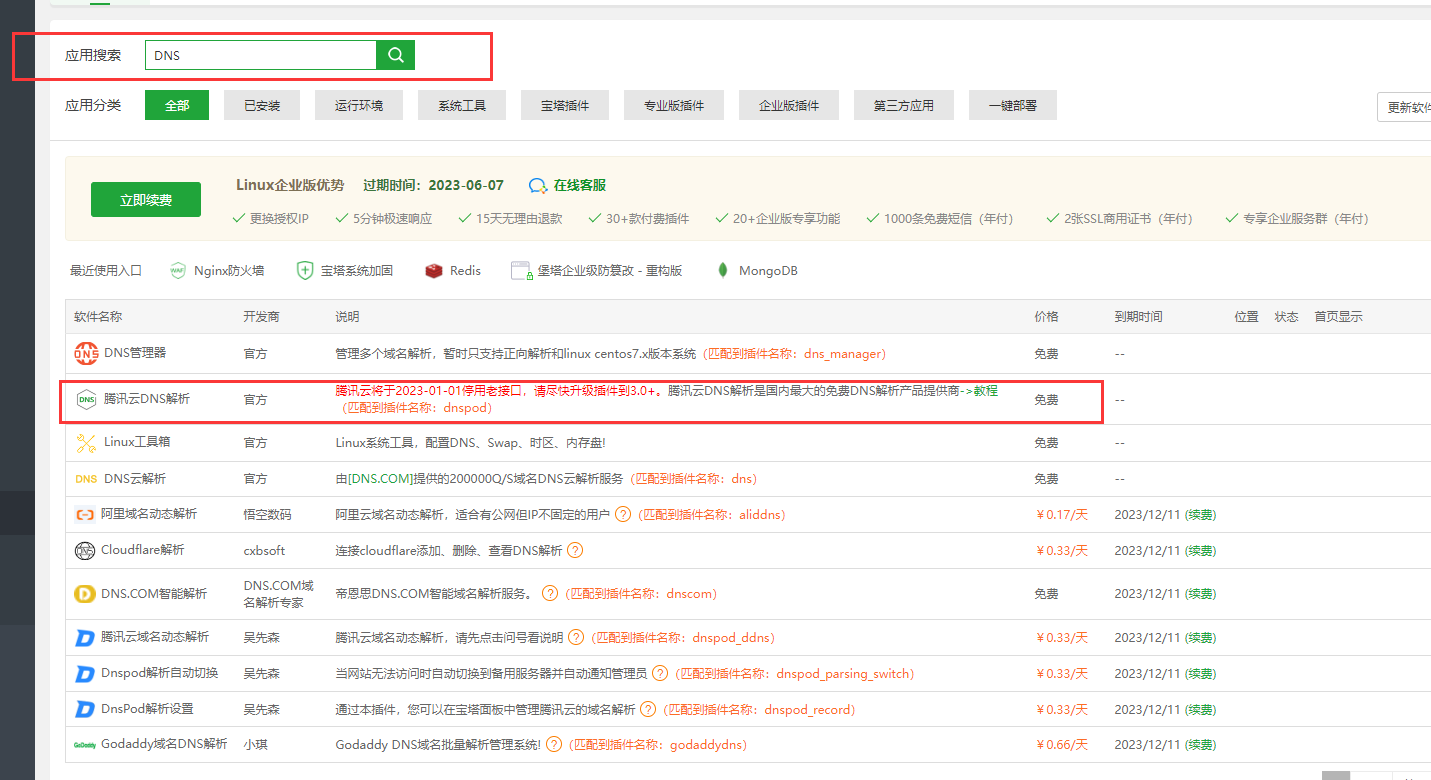Open the Nginx防火墙 recent entry label

229,271
